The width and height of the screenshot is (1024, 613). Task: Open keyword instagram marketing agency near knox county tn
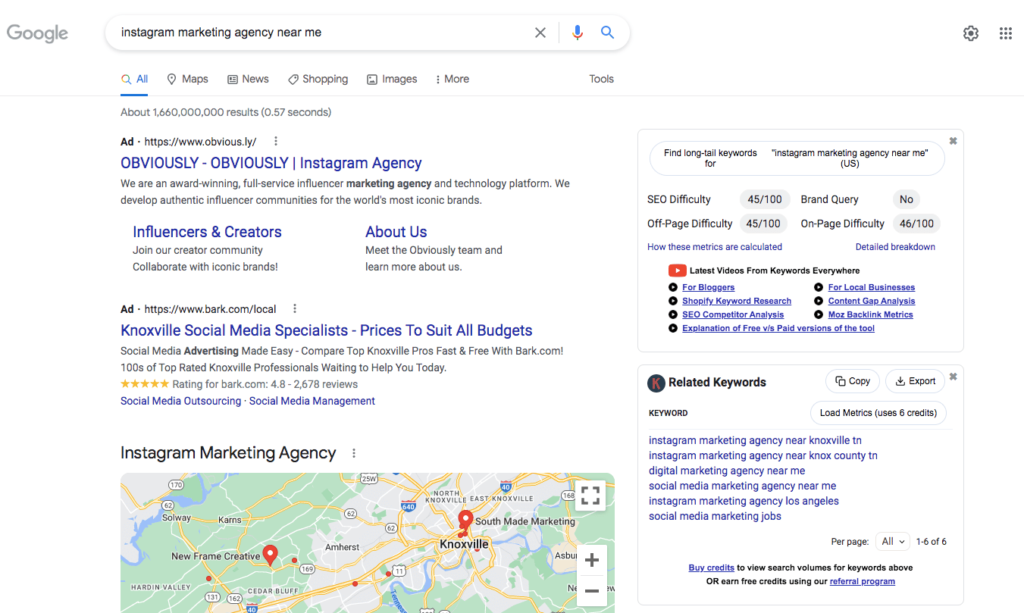763,456
